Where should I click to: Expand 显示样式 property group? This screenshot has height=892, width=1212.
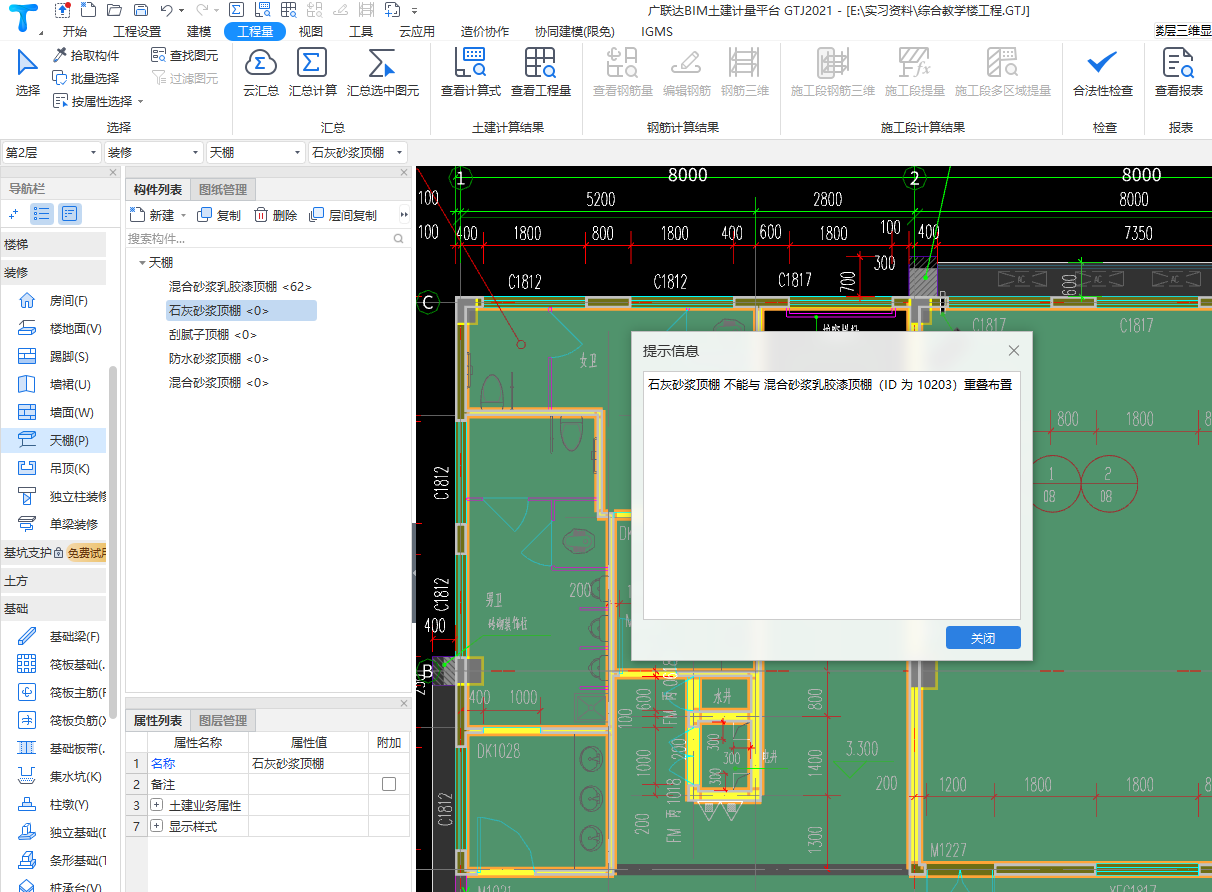click(x=156, y=826)
